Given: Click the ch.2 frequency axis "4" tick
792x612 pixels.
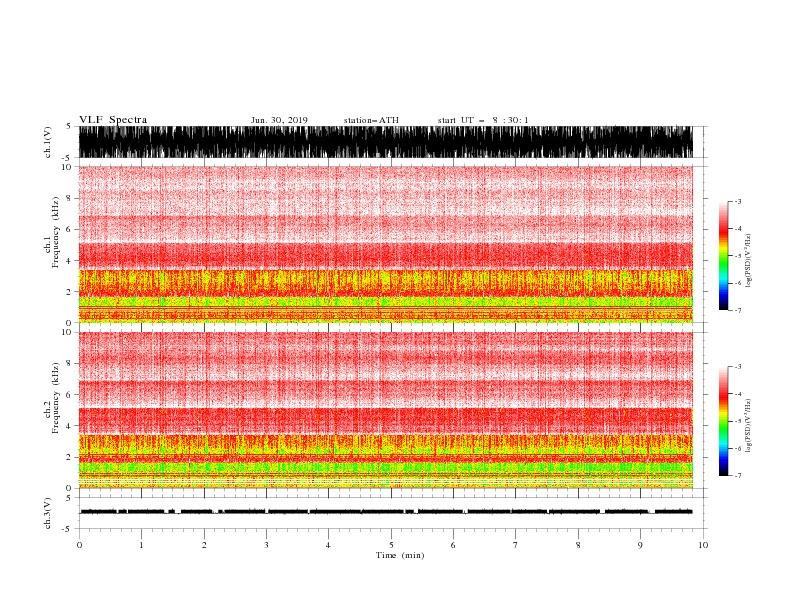Looking at the screenshot, I should [x=70, y=426].
